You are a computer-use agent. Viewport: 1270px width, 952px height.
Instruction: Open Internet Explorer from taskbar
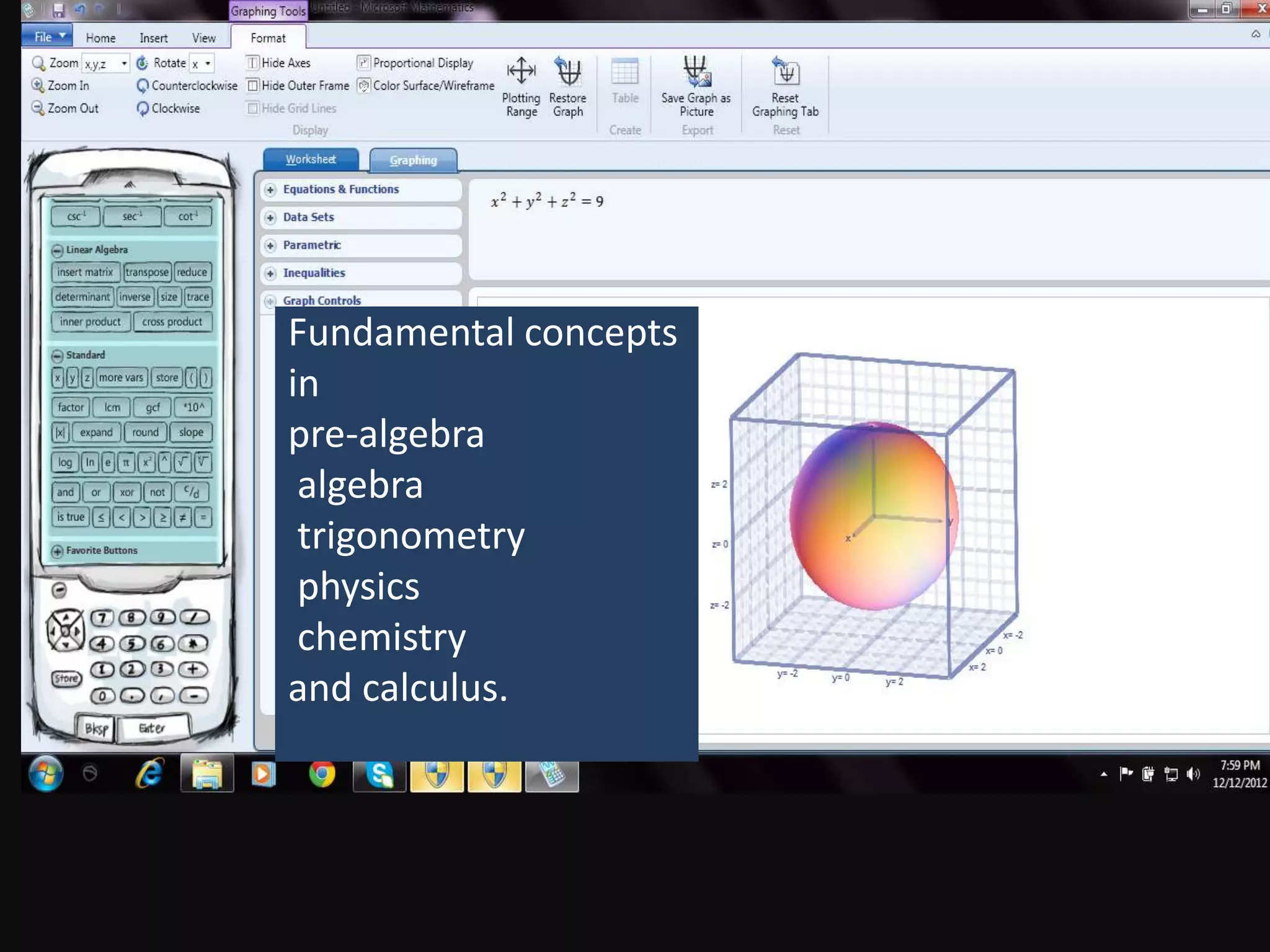[x=149, y=773]
